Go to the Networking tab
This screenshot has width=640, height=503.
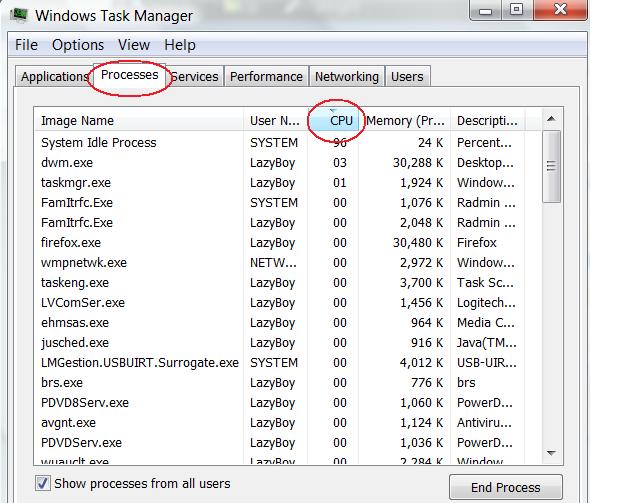pos(347,77)
